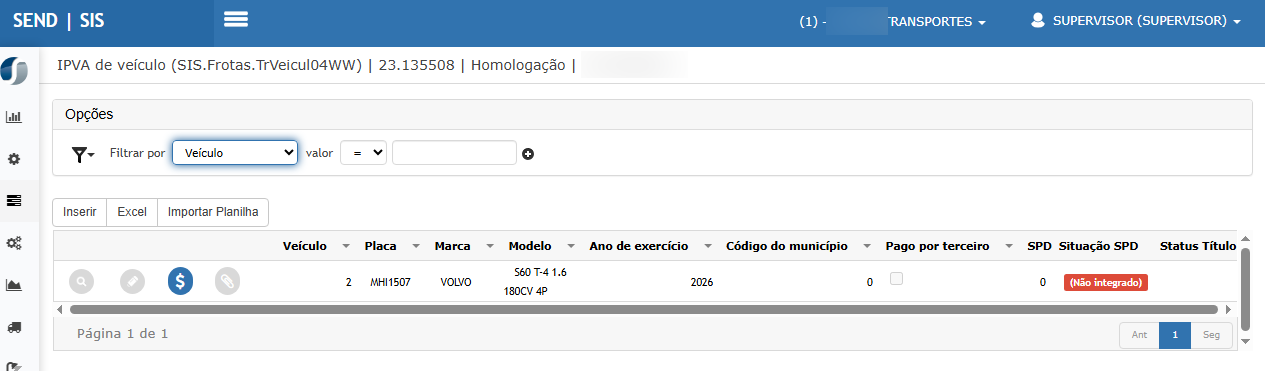
Task: Click the plus icon to add filter
Action: tap(528, 154)
